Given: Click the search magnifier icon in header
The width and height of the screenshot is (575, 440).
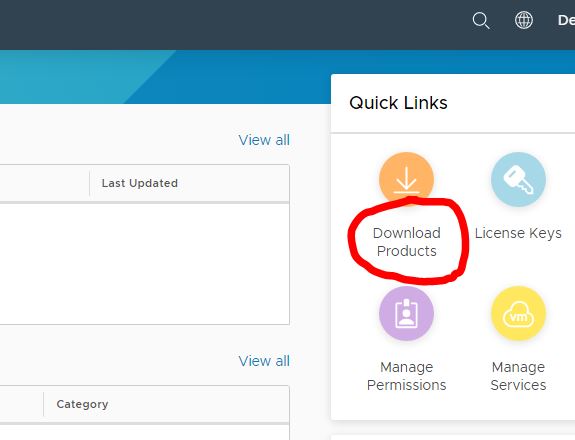Looking at the screenshot, I should coord(481,21).
